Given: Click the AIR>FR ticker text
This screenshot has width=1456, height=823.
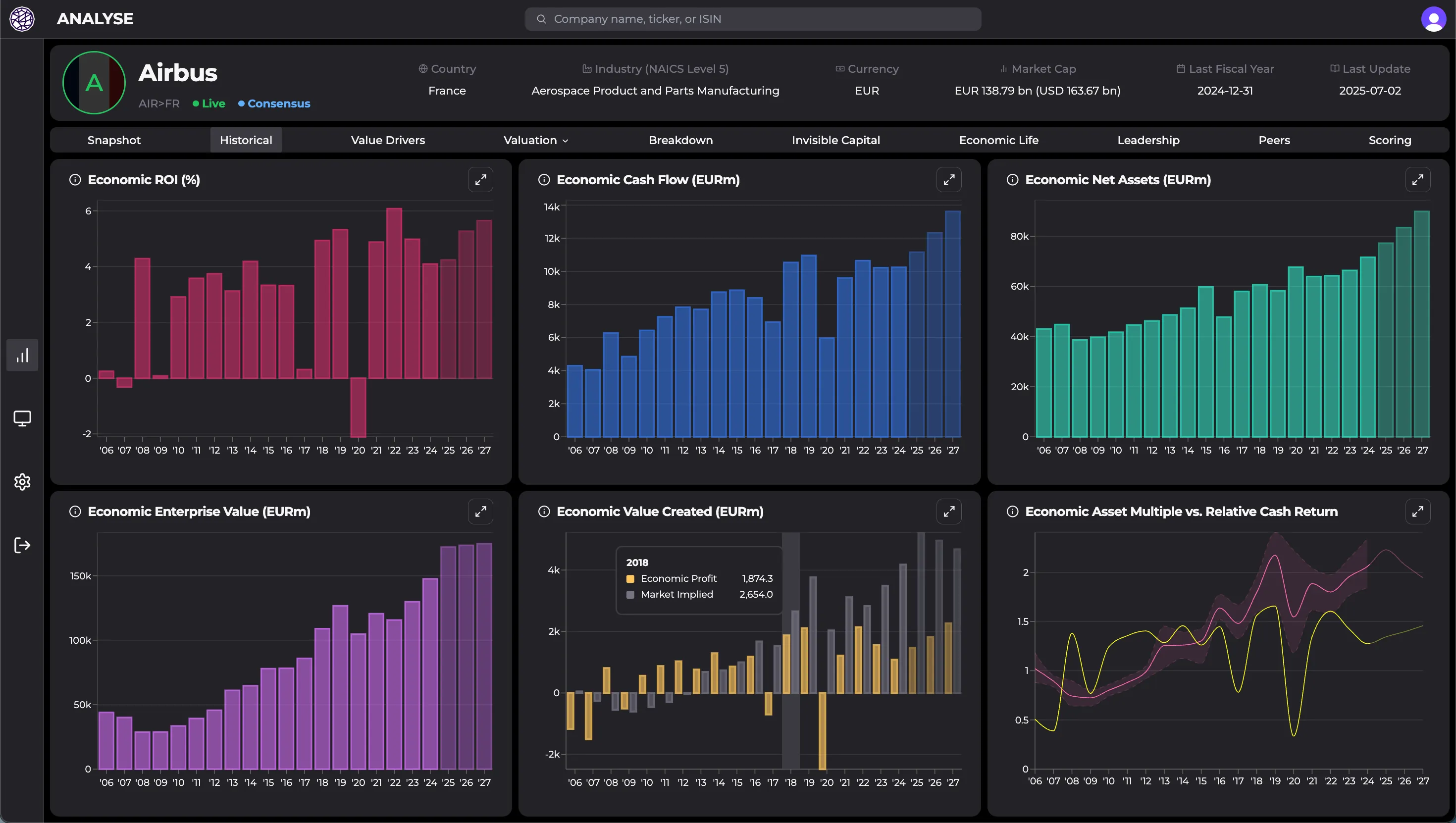Looking at the screenshot, I should point(159,103).
